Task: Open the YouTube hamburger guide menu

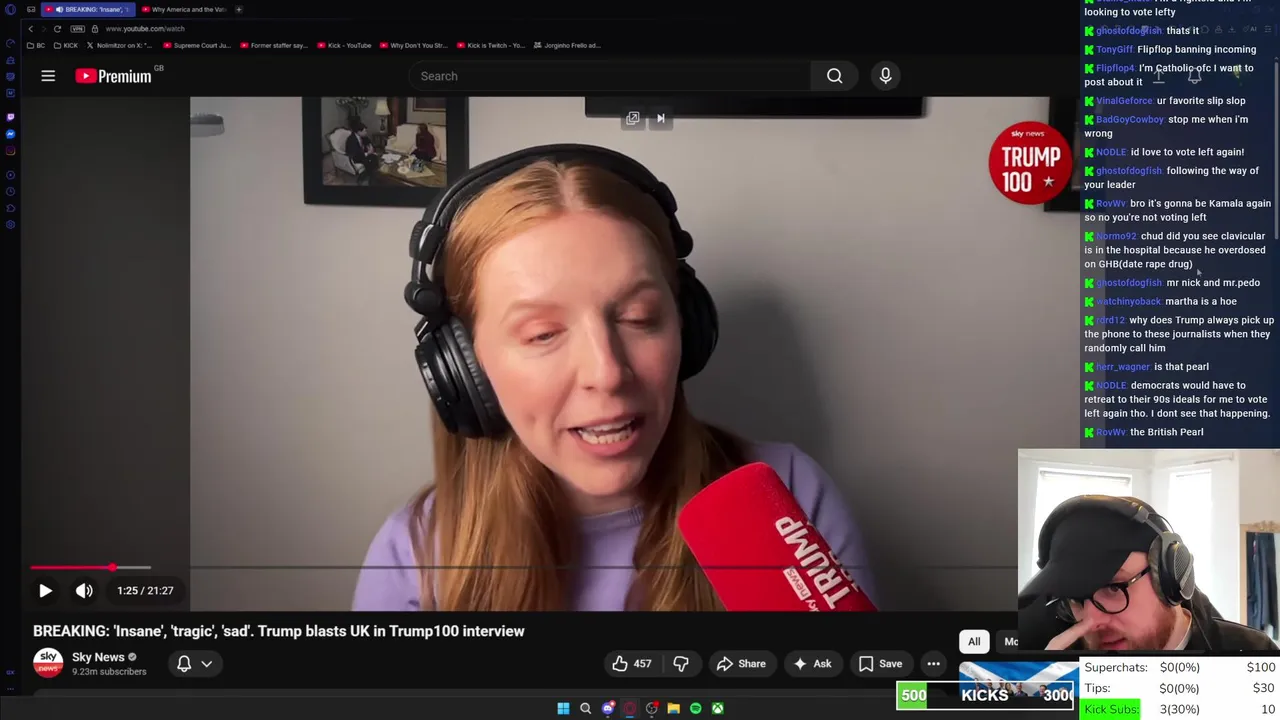Action: tap(48, 76)
